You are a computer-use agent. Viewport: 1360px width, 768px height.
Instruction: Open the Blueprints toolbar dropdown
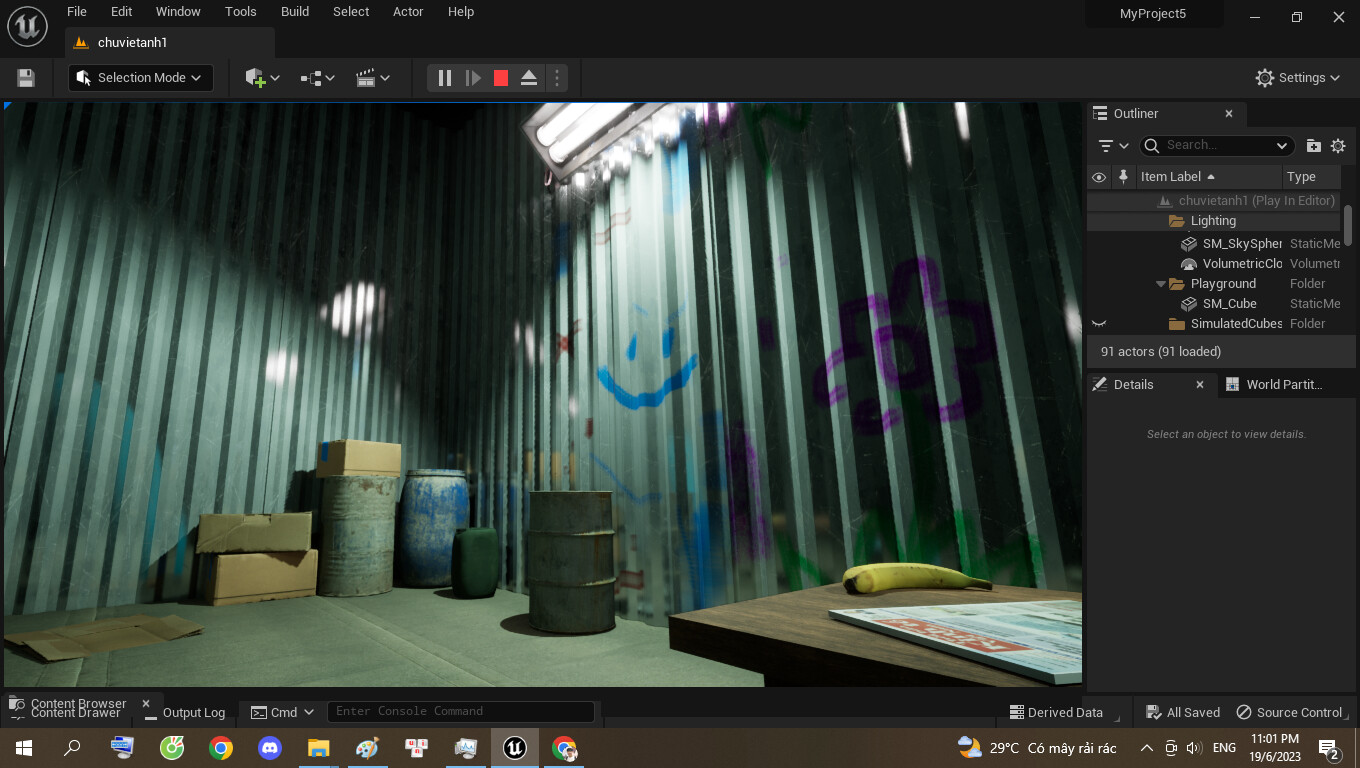point(317,78)
